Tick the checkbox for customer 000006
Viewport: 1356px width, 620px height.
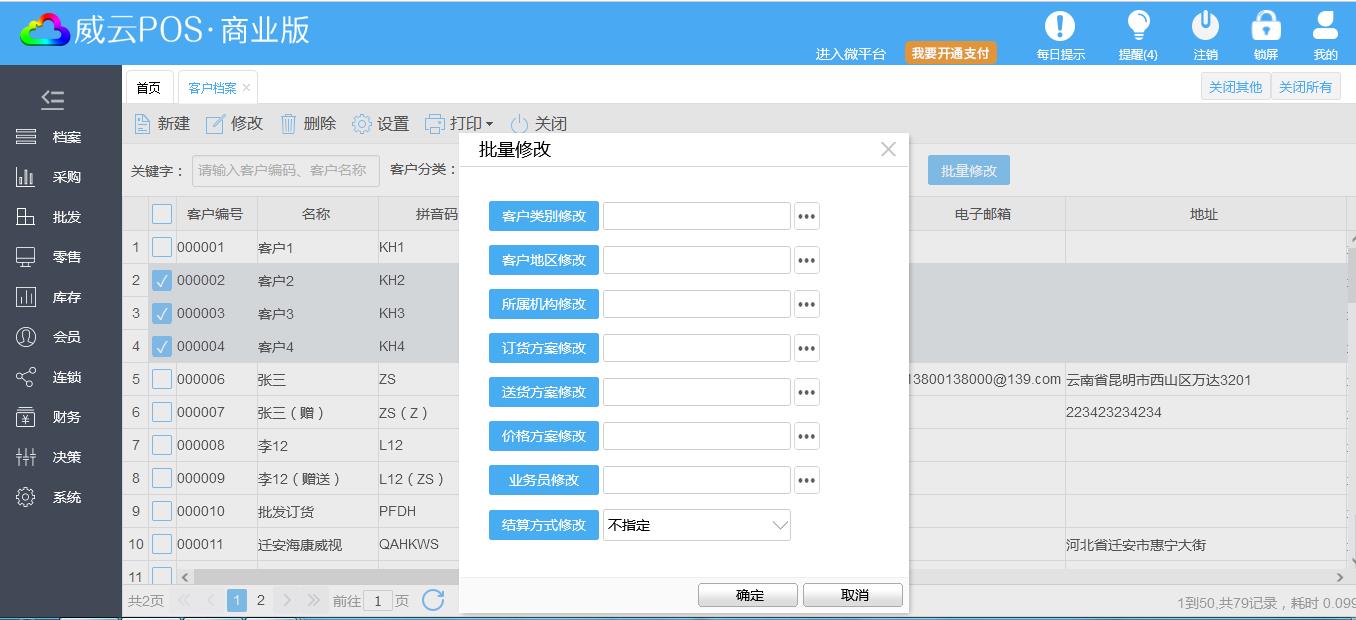click(x=162, y=380)
